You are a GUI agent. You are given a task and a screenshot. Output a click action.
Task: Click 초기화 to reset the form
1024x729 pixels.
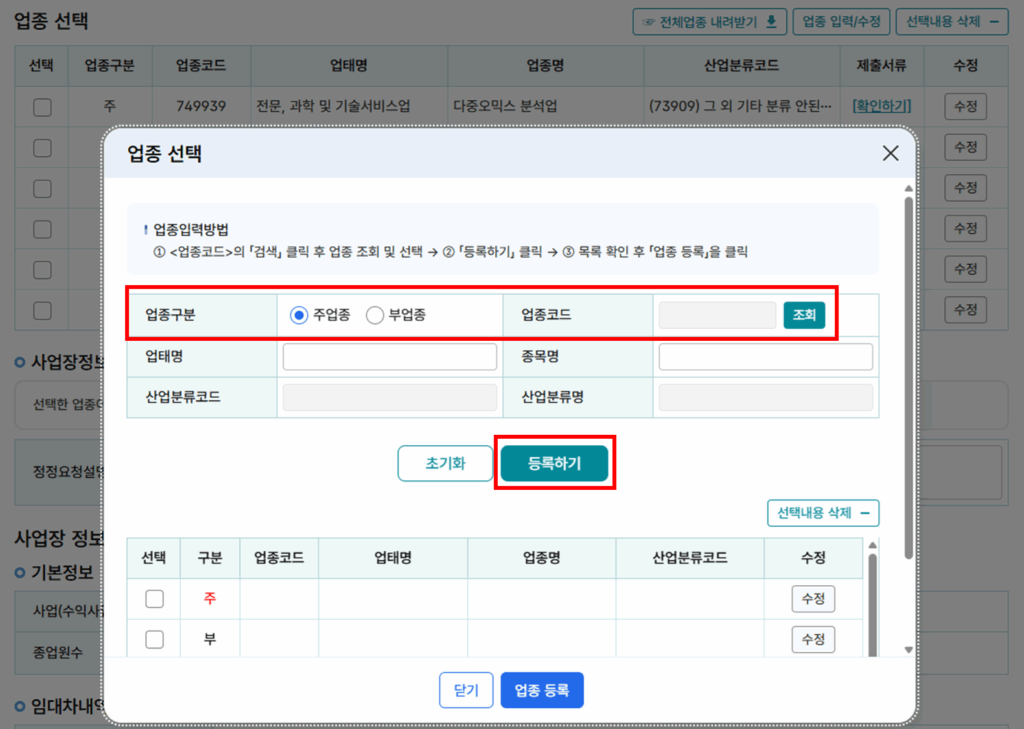(445, 463)
